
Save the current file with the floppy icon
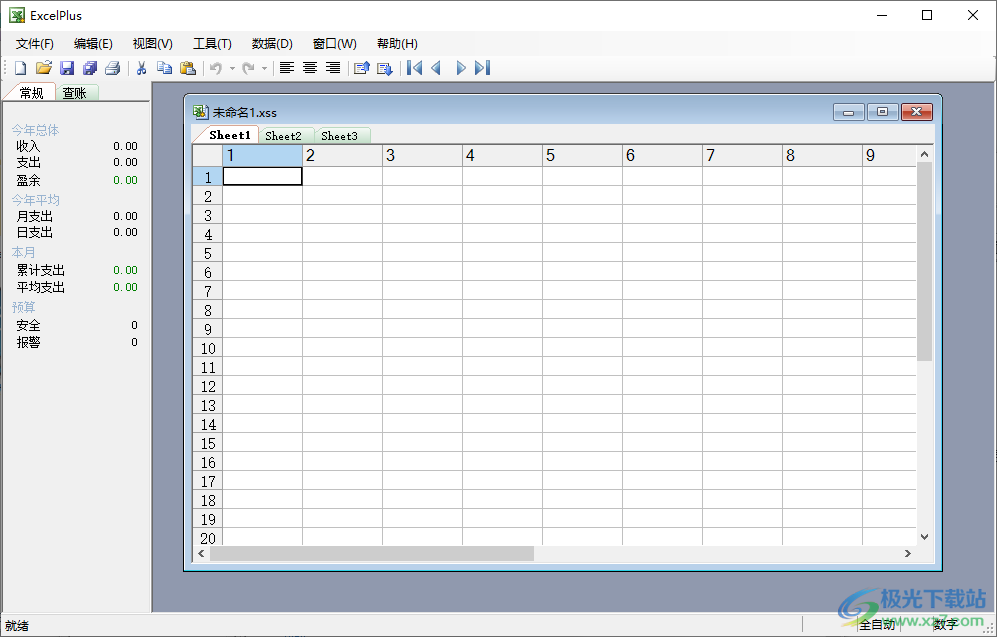(67, 68)
